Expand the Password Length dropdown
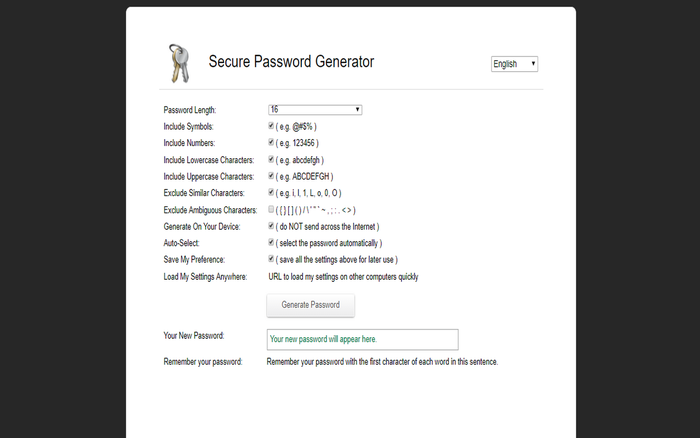Image resolution: width=700 pixels, height=438 pixels. (x=314, y=109)
